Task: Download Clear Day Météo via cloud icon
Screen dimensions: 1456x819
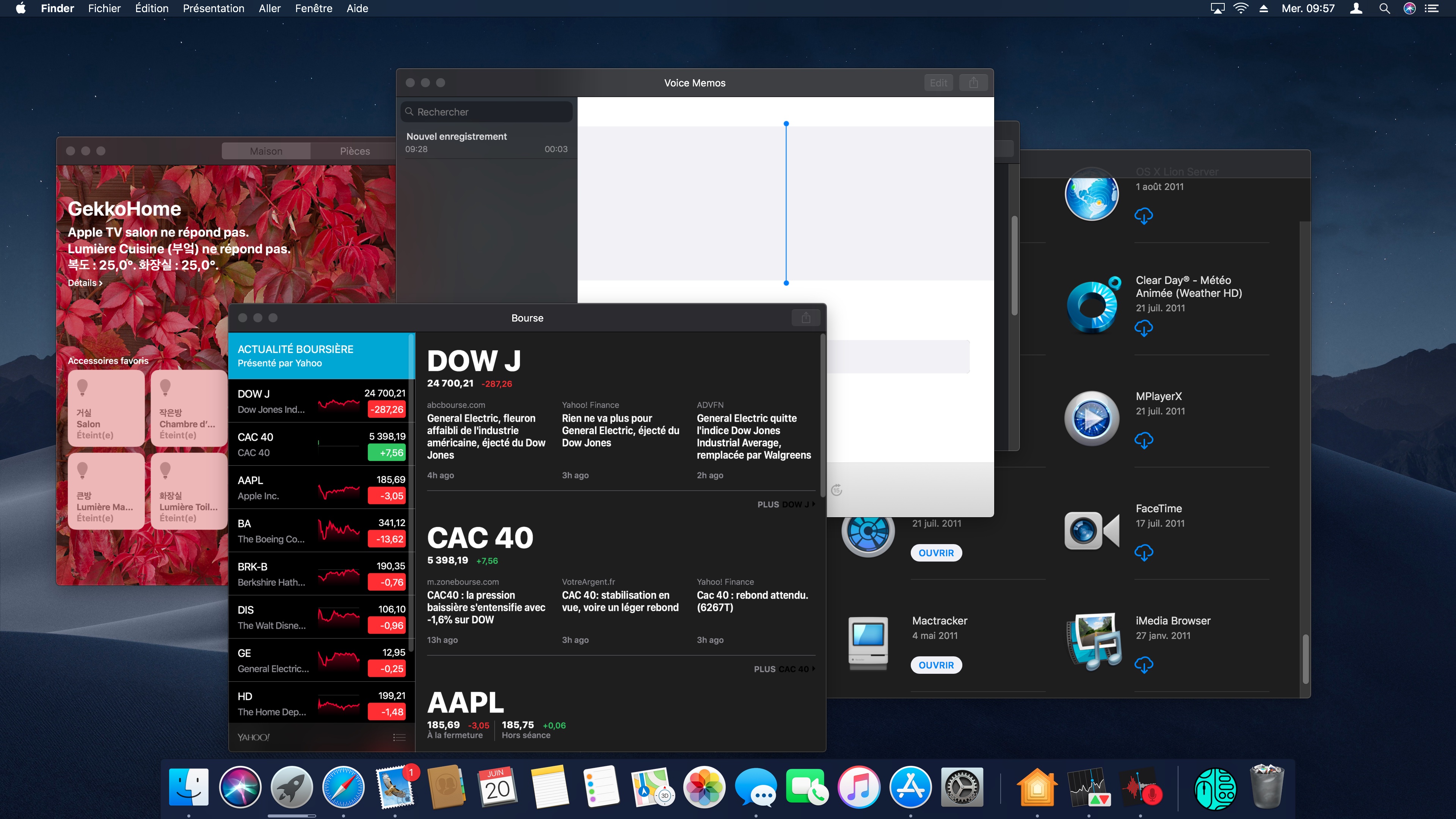Action: pyautogui.click(x=1144, y=328)
